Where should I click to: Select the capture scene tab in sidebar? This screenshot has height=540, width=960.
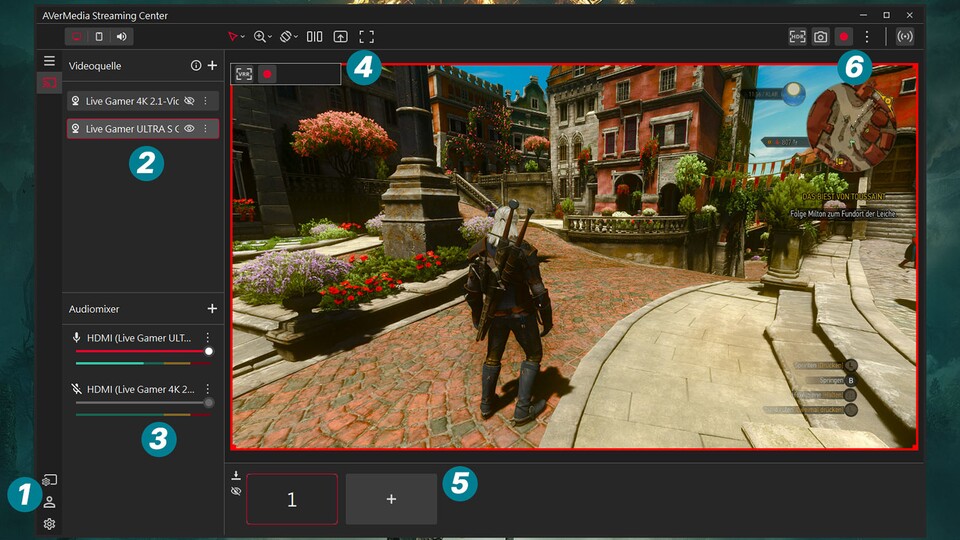coord(49,83)
